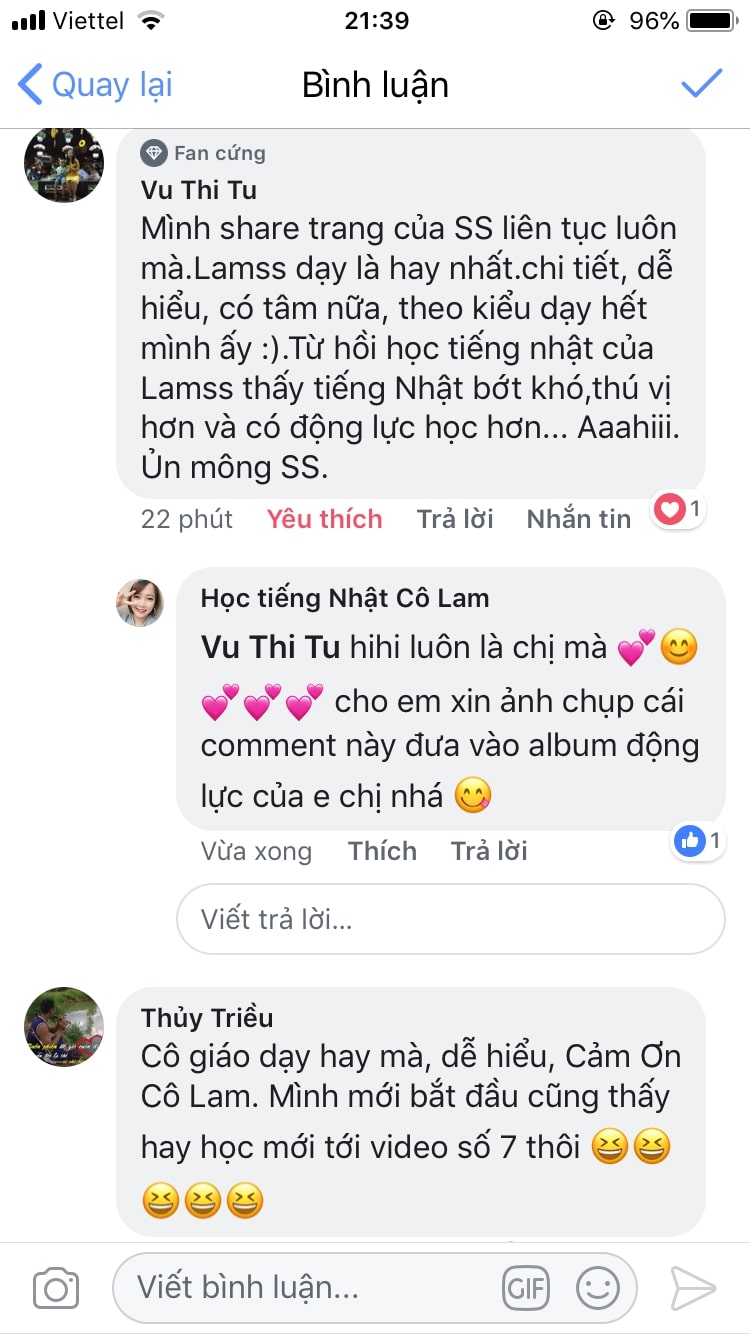750x1334 pixels.
Task: Toggle Yêu thích on Vu Thi Tu's comment
Action: 324,519
